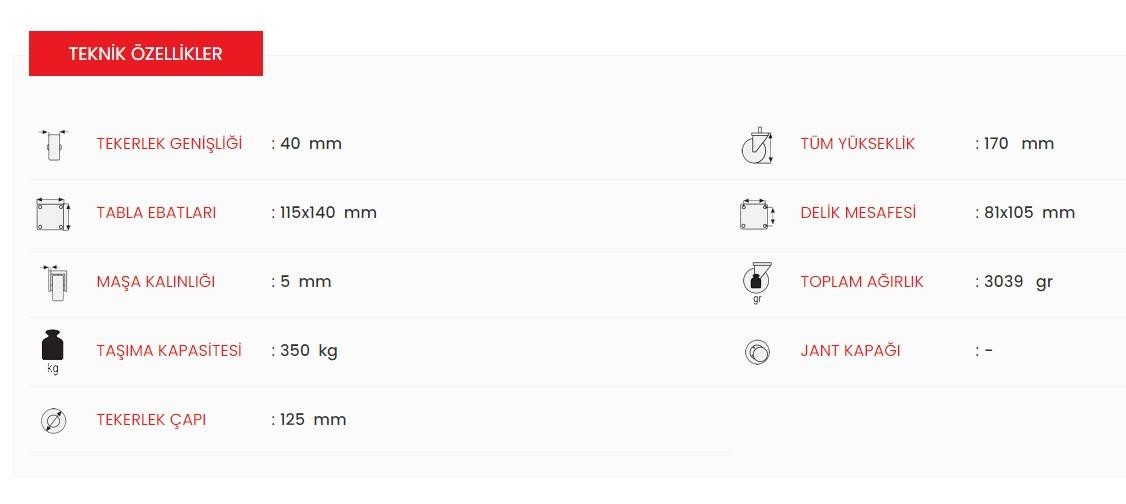Select the TEKERLEK GENİŞLİĞİ label

click(x=169, y=144)
